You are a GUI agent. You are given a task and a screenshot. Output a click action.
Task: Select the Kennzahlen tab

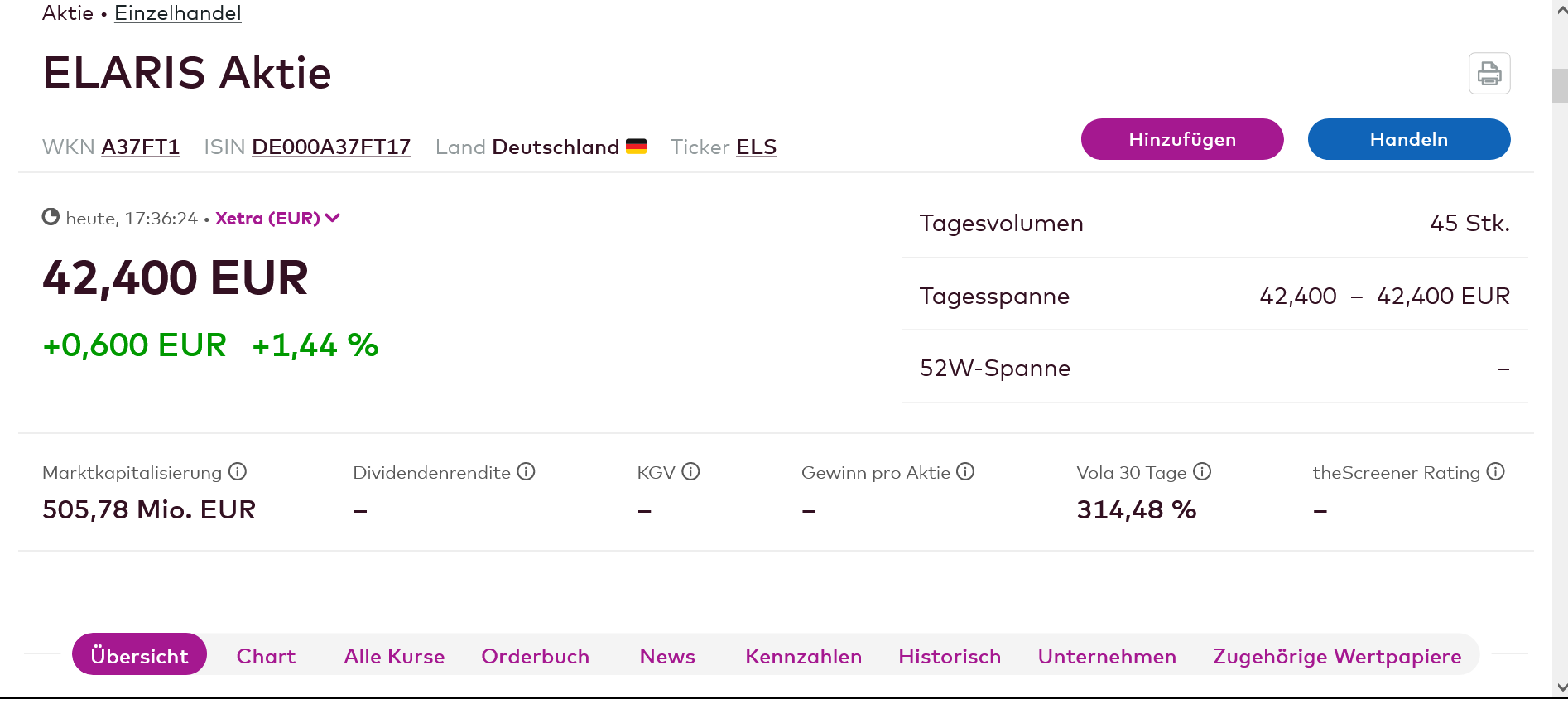click(803, 656)
